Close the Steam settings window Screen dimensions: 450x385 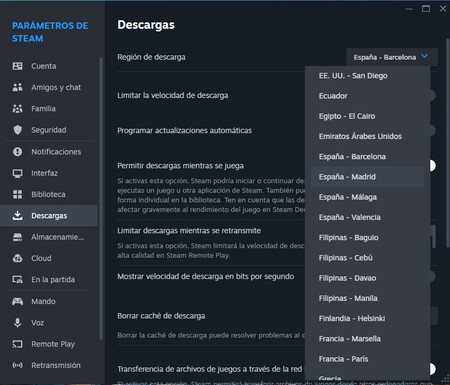pyautogui.click(x=443, y=9)
